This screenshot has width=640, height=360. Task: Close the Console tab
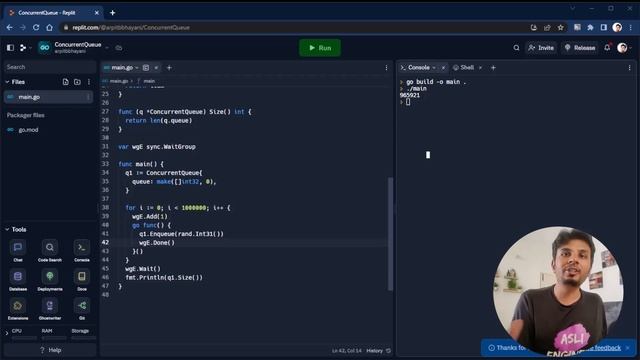(x=443, y=68)
